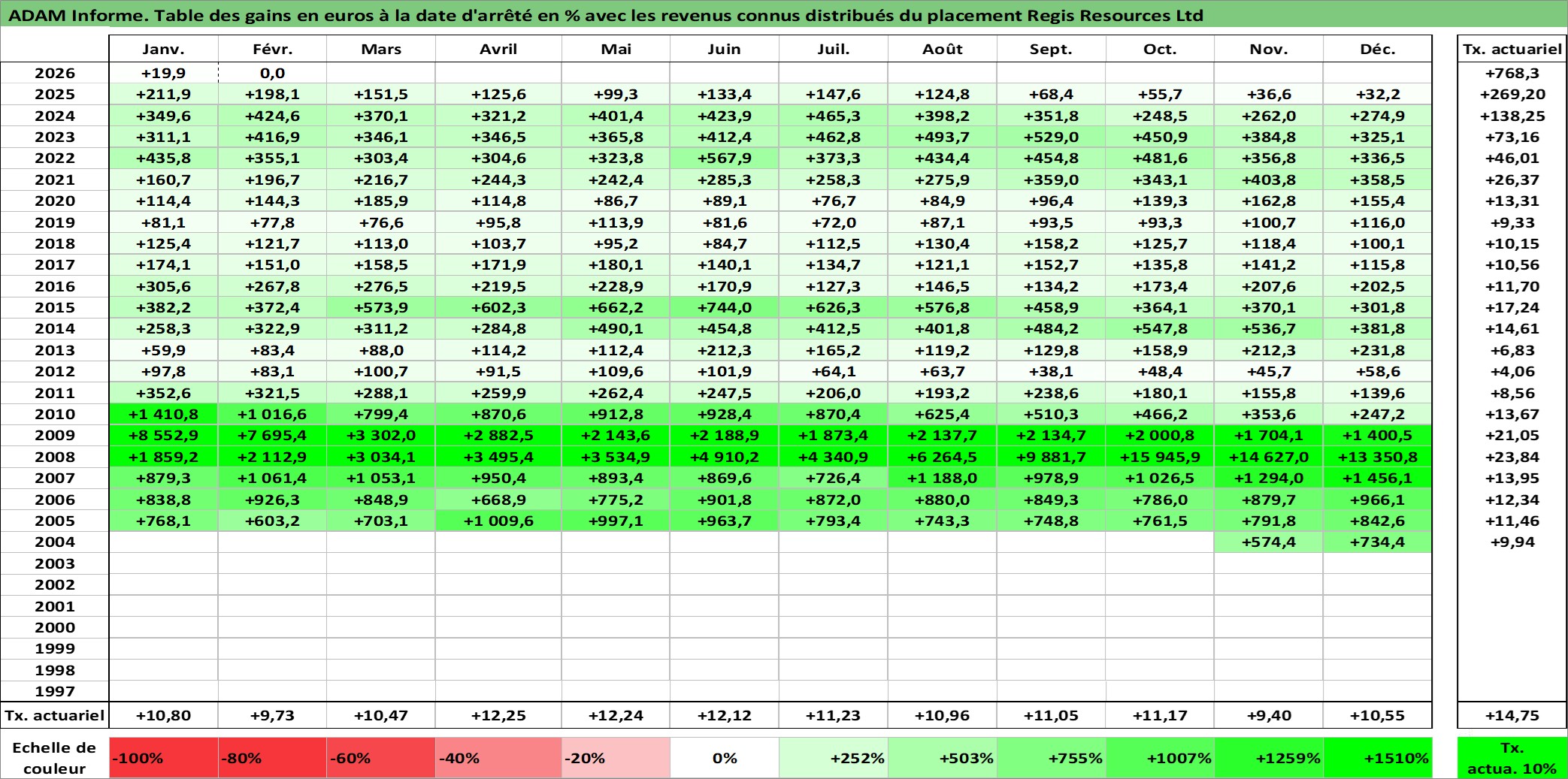Click the -40% color scale cell

[x=498, y=758]
